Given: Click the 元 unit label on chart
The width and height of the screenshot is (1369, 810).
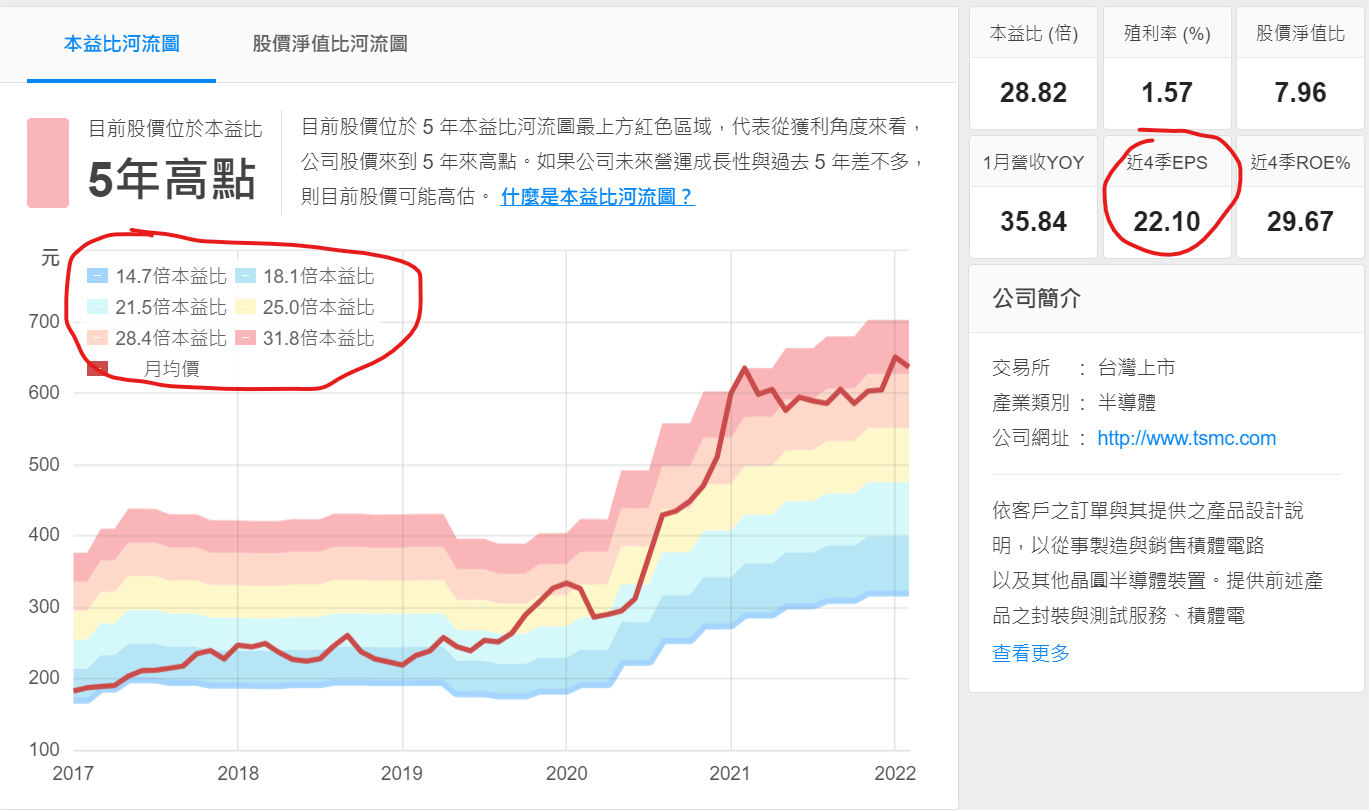Looking at the screenshot, I should click(50, 259).
